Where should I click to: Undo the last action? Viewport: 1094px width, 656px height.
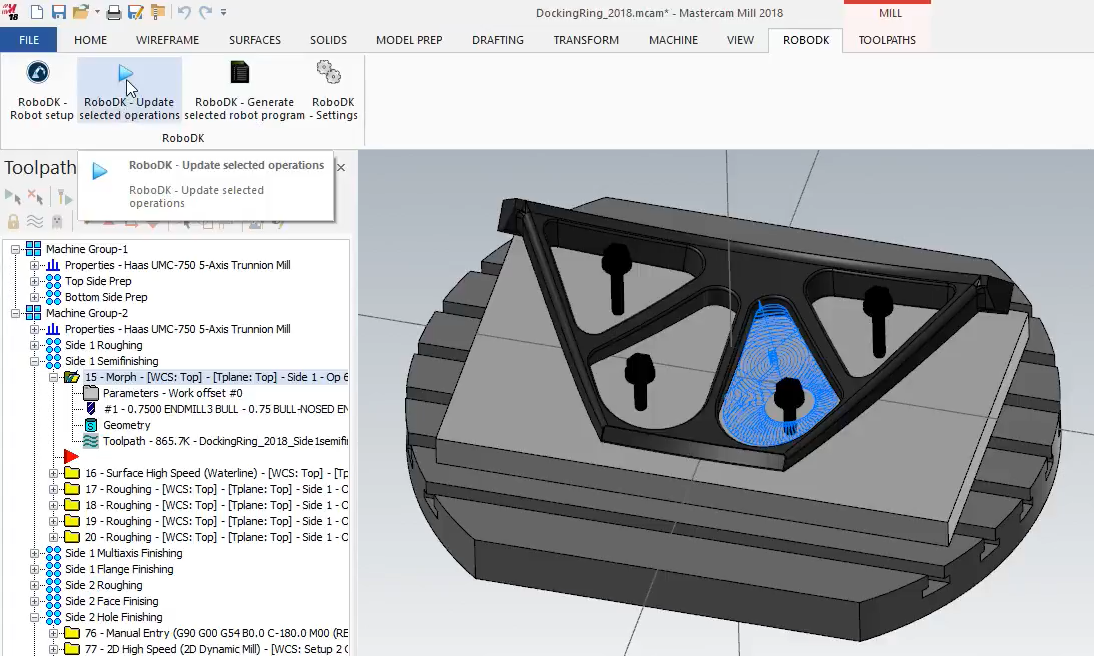tap(183, 12)
